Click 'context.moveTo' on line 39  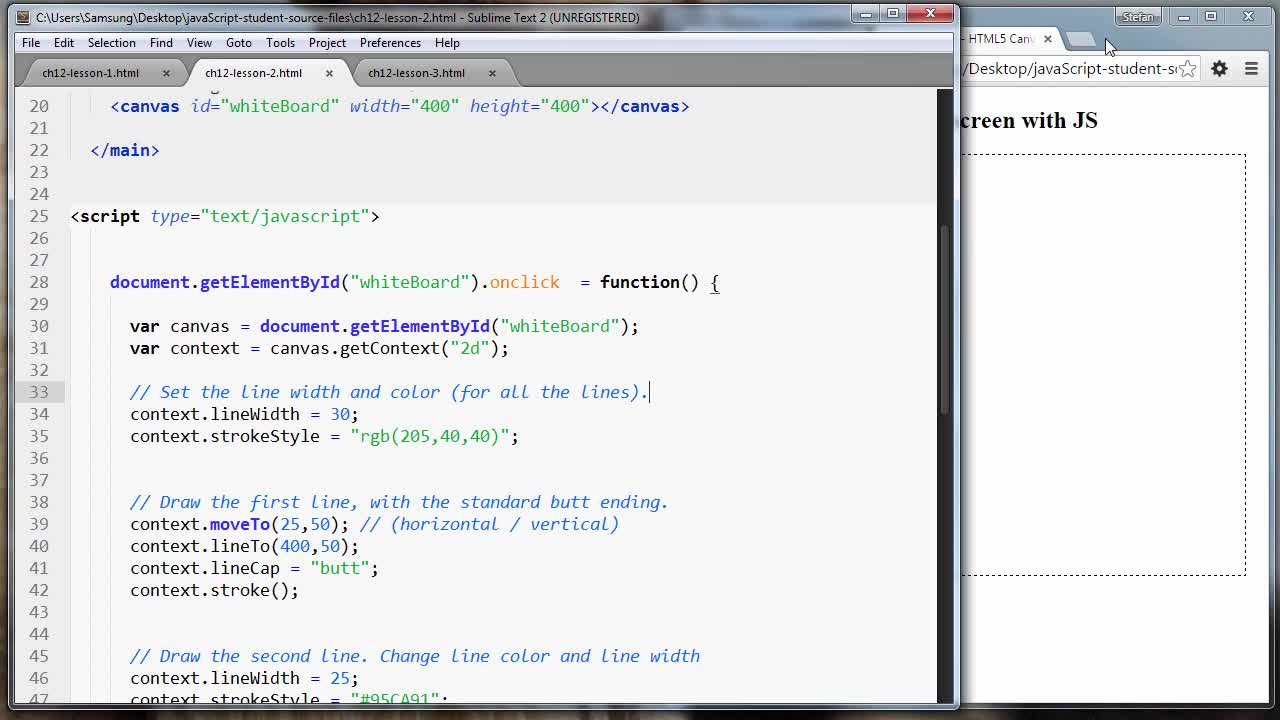200,524
